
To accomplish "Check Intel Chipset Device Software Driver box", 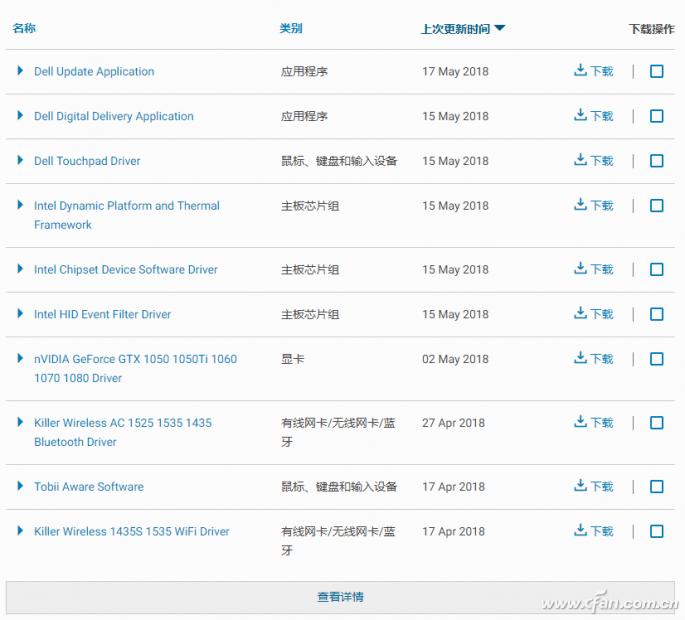I will pos(657,269).
